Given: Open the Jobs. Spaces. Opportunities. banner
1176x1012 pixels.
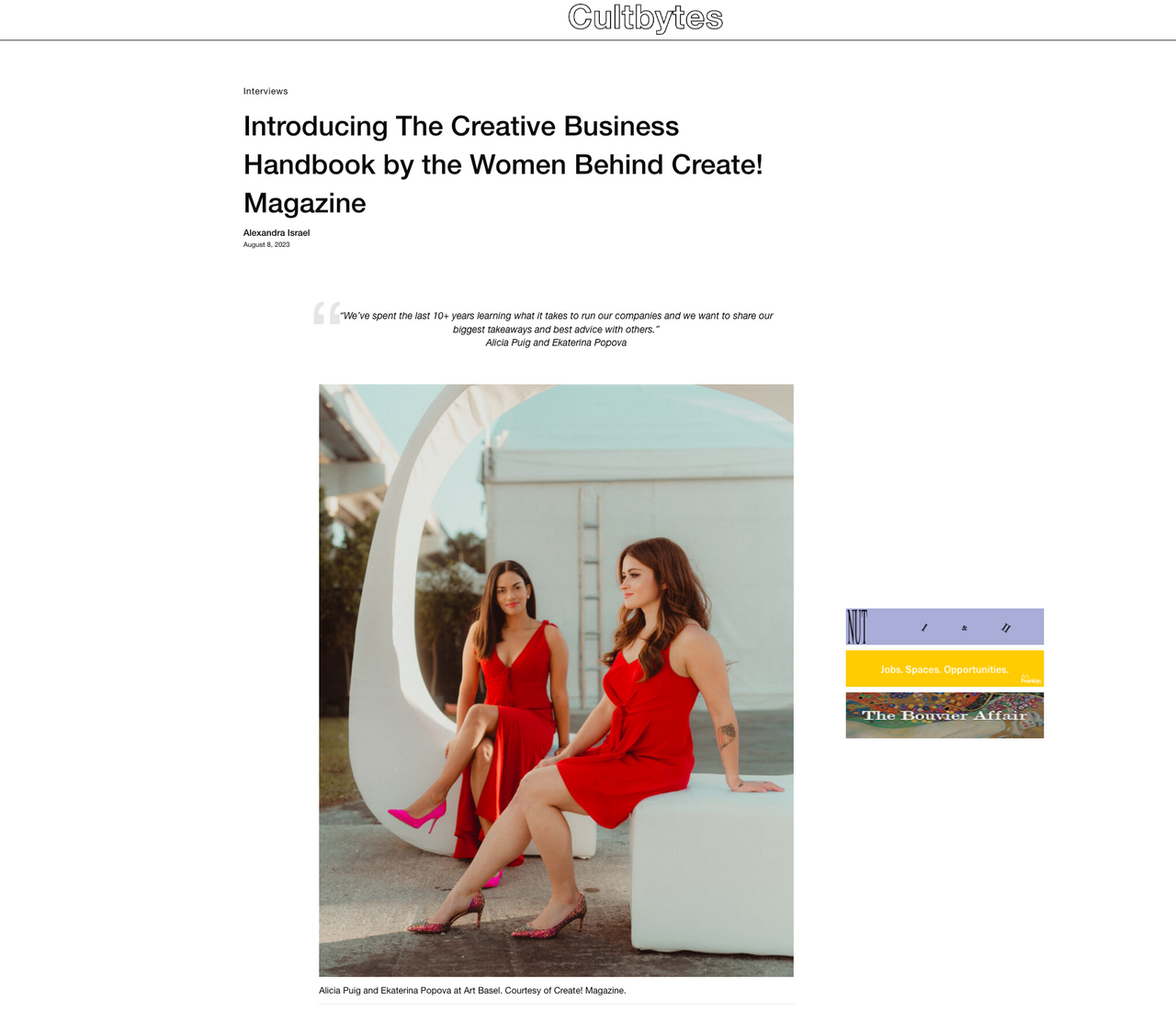Looking at the screenshot, I should click(944, 669).
